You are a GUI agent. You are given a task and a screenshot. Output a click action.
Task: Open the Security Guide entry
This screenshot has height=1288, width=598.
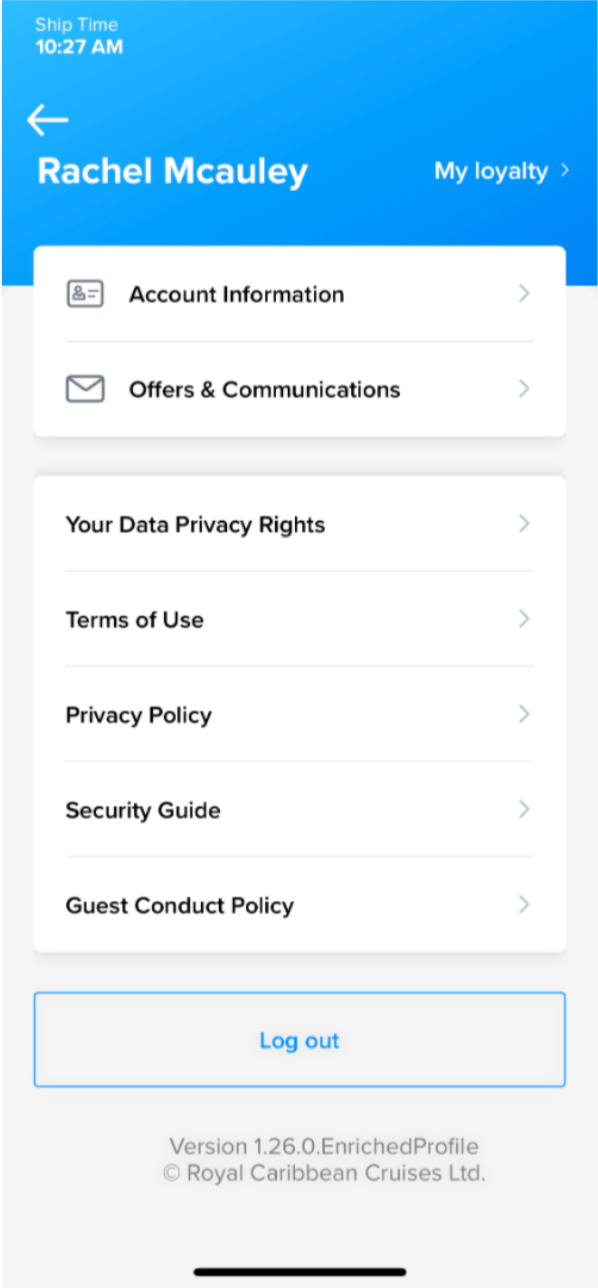point(299,809)
